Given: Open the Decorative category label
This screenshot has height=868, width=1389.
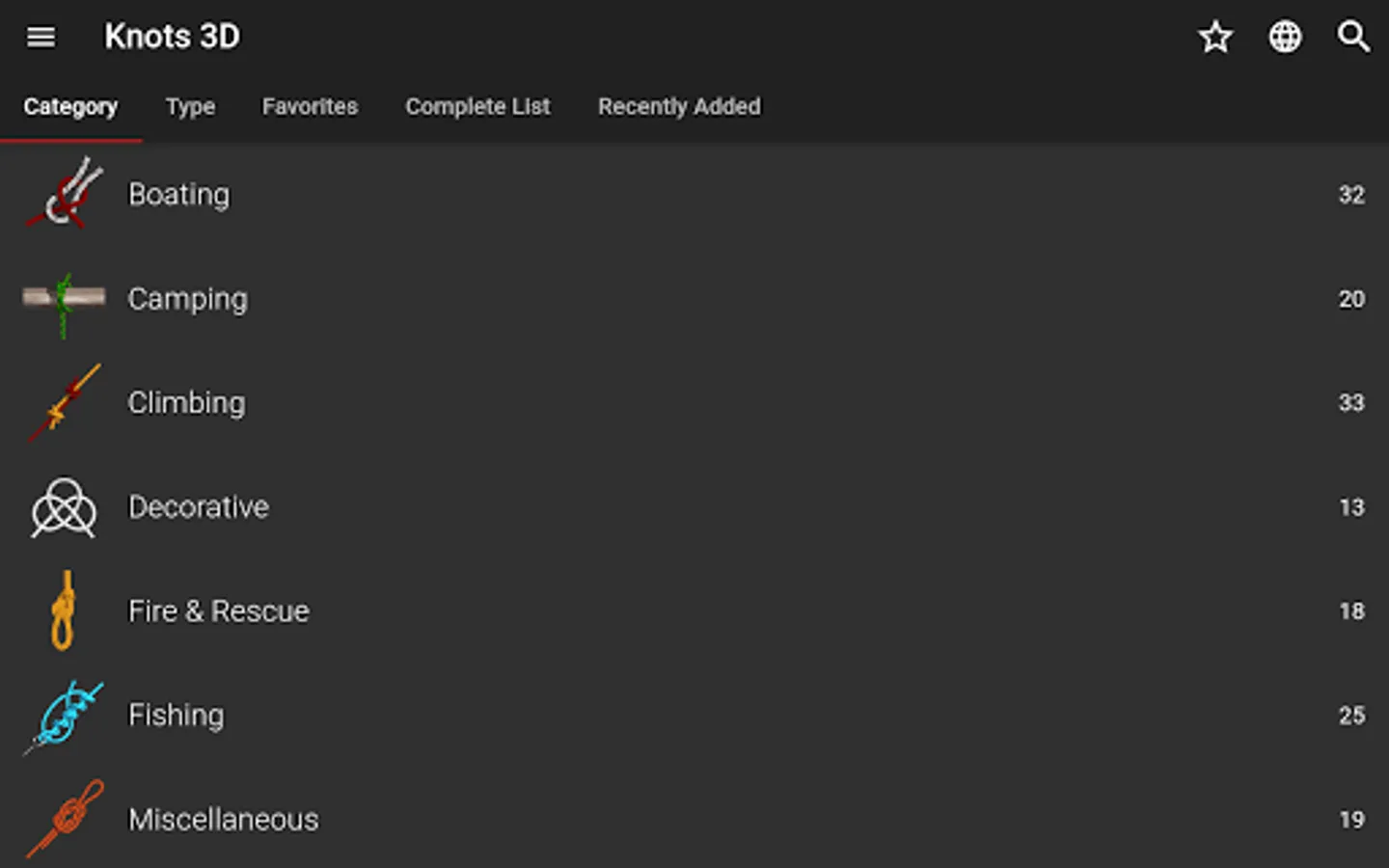Looking at the screenshot, I should (x=199, y=507).
